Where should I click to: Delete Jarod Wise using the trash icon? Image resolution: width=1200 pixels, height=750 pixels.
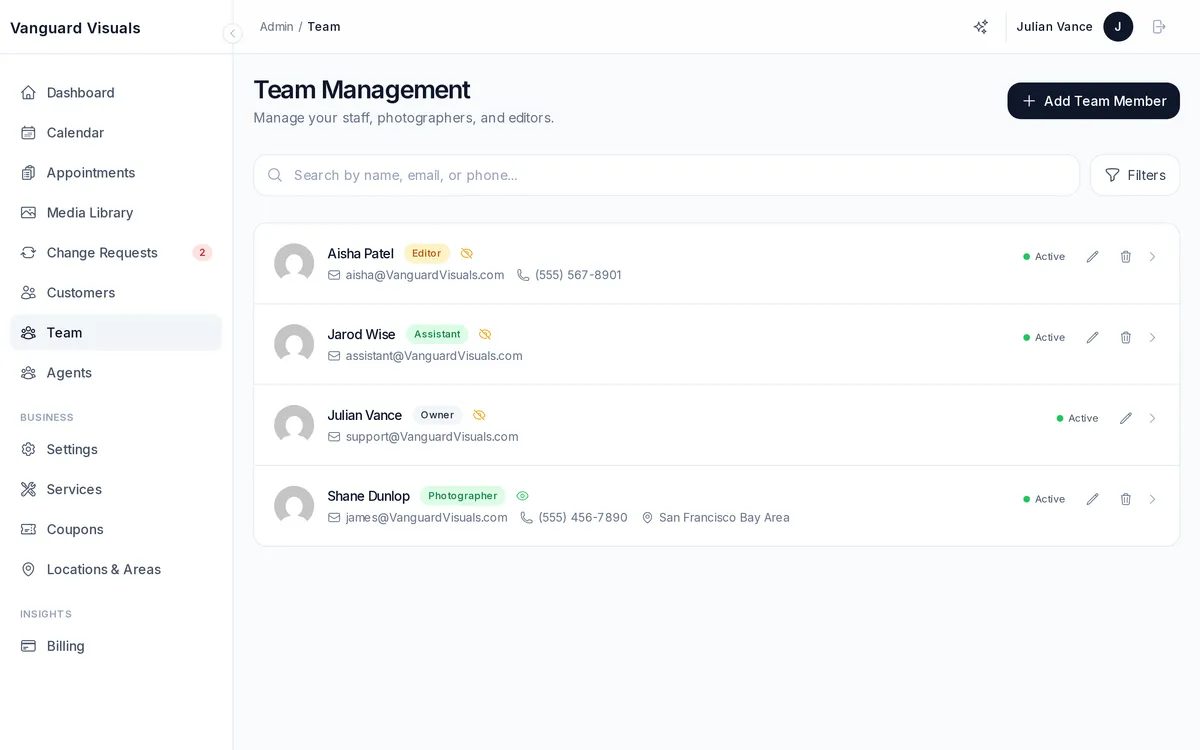click(x=1125, y=337)
